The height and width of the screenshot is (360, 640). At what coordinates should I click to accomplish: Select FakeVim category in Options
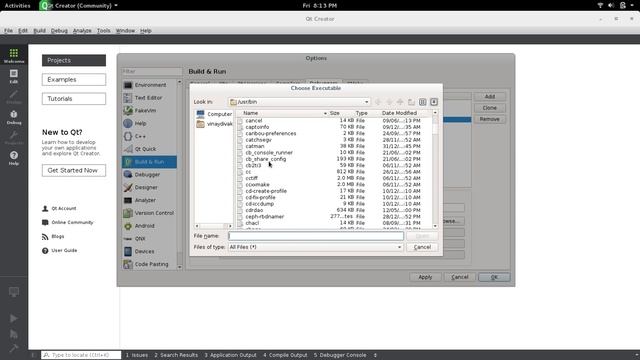click(x=149, y=110)
